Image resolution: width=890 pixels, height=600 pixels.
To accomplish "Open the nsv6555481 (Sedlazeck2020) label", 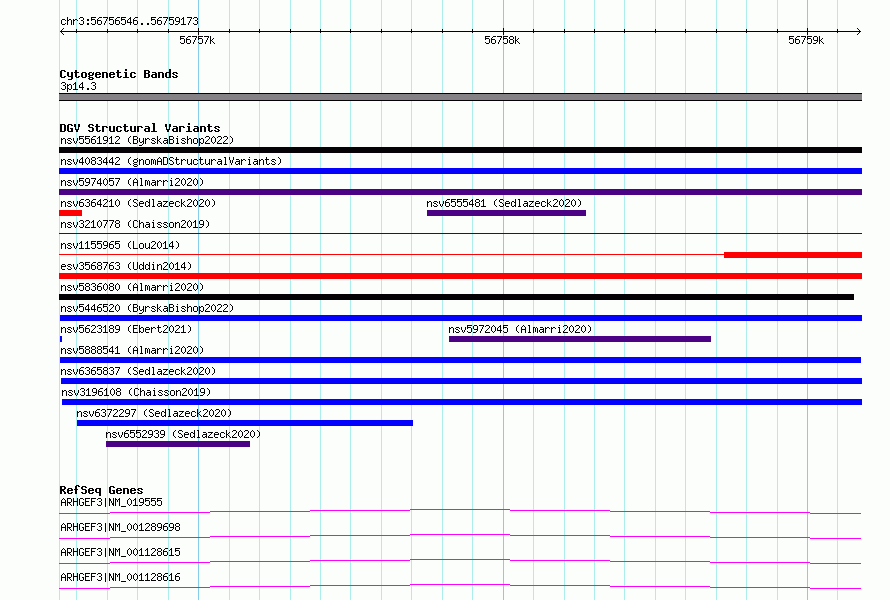I will click(504, 203).
